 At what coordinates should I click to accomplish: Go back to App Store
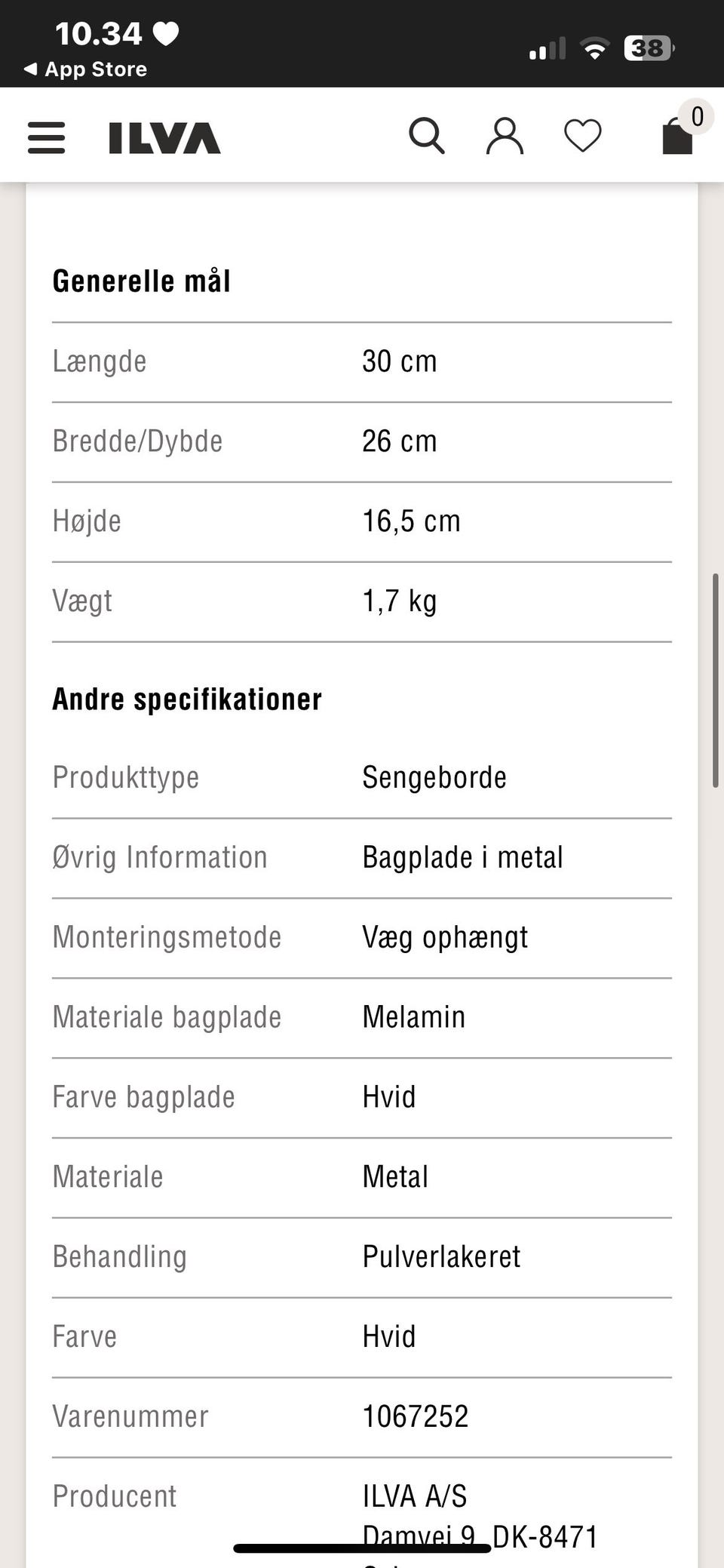(x=95, y=69)
